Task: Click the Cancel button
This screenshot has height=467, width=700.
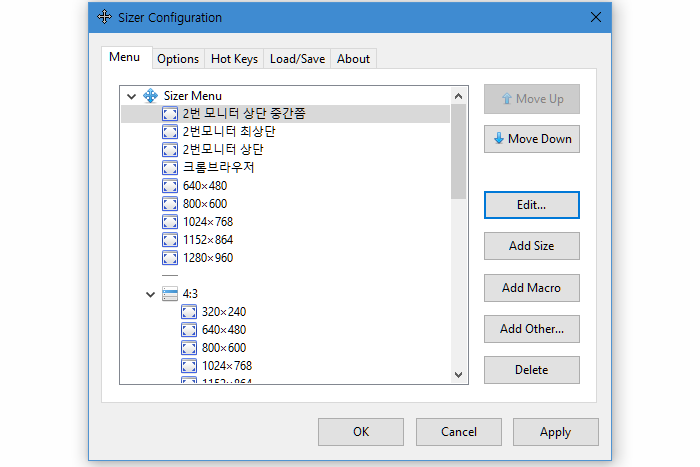Action: [459, 432]
